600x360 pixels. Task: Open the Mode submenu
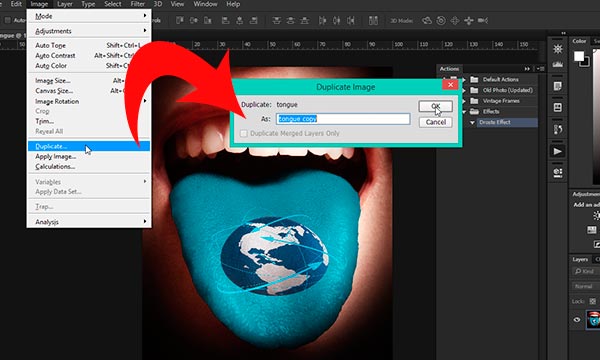click(x=89, y=16)
